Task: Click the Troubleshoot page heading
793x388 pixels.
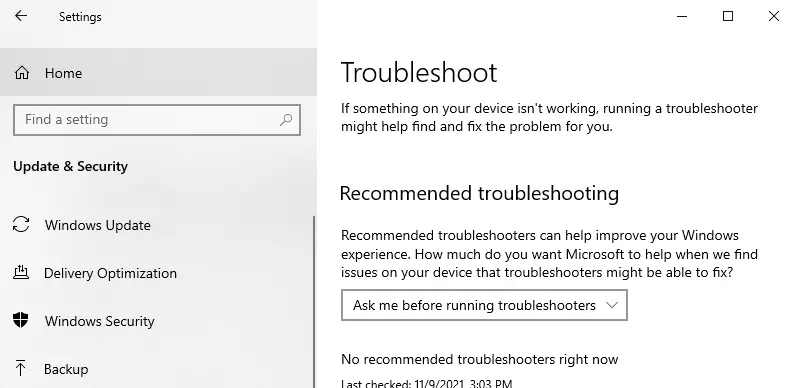Action: coord(419,72)
